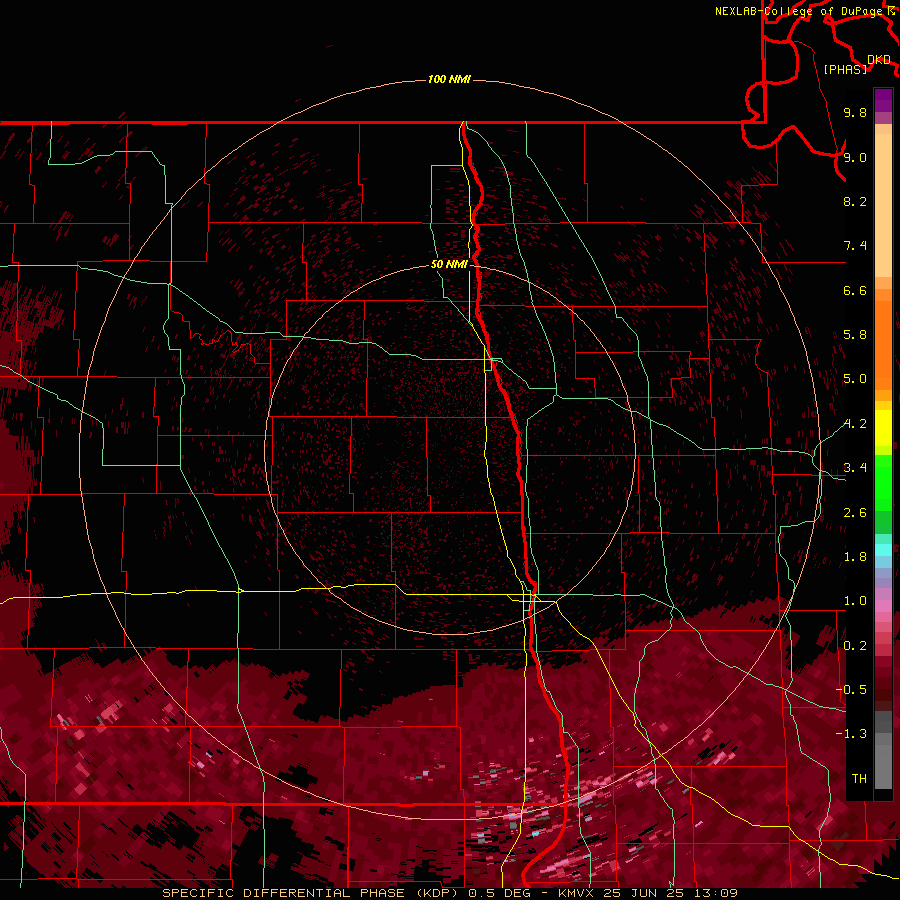
Task: Click the "DKD" label above the scale
Action: point(879,60)
